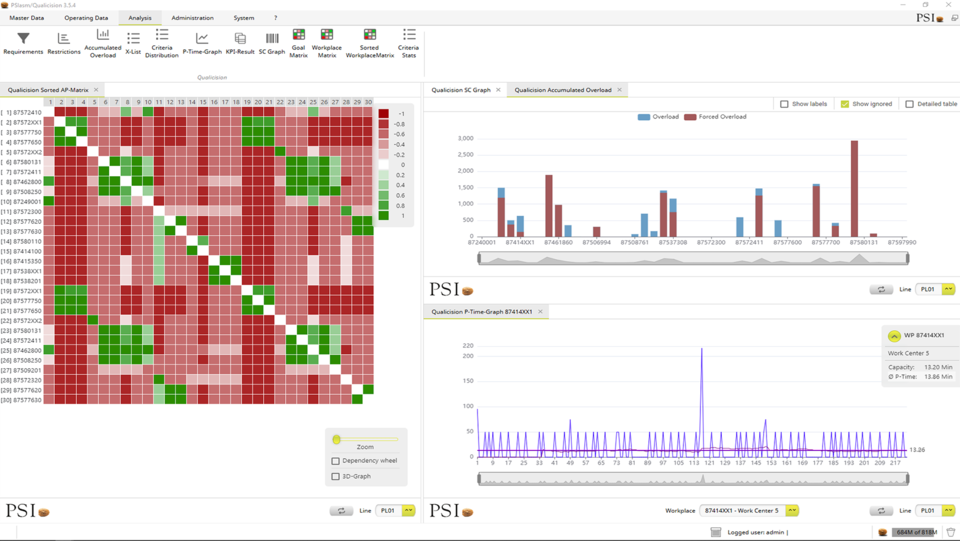
Task: Open the ? help menu
Action: (276, 18)
